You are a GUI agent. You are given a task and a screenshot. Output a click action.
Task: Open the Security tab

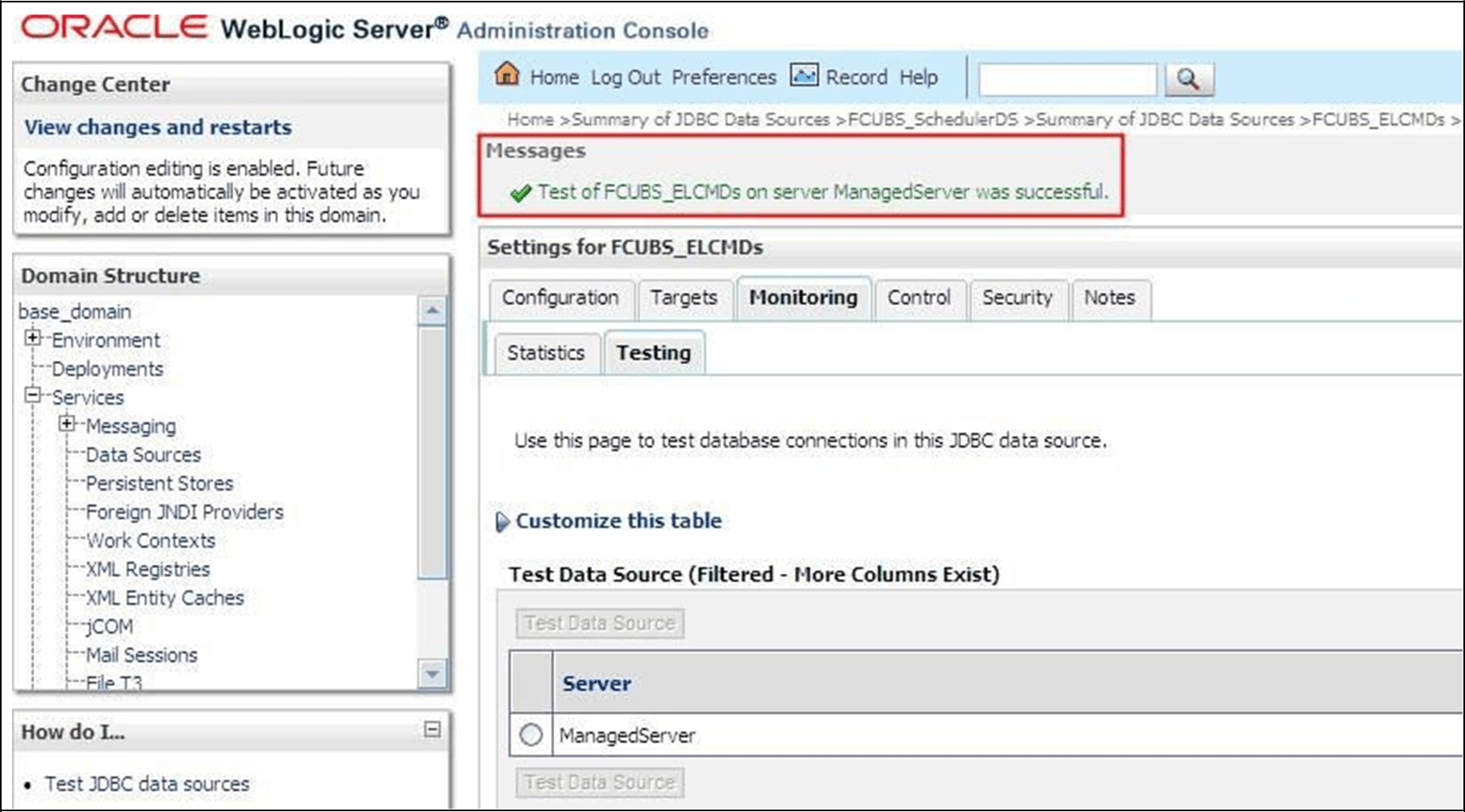pos(1017,298)
